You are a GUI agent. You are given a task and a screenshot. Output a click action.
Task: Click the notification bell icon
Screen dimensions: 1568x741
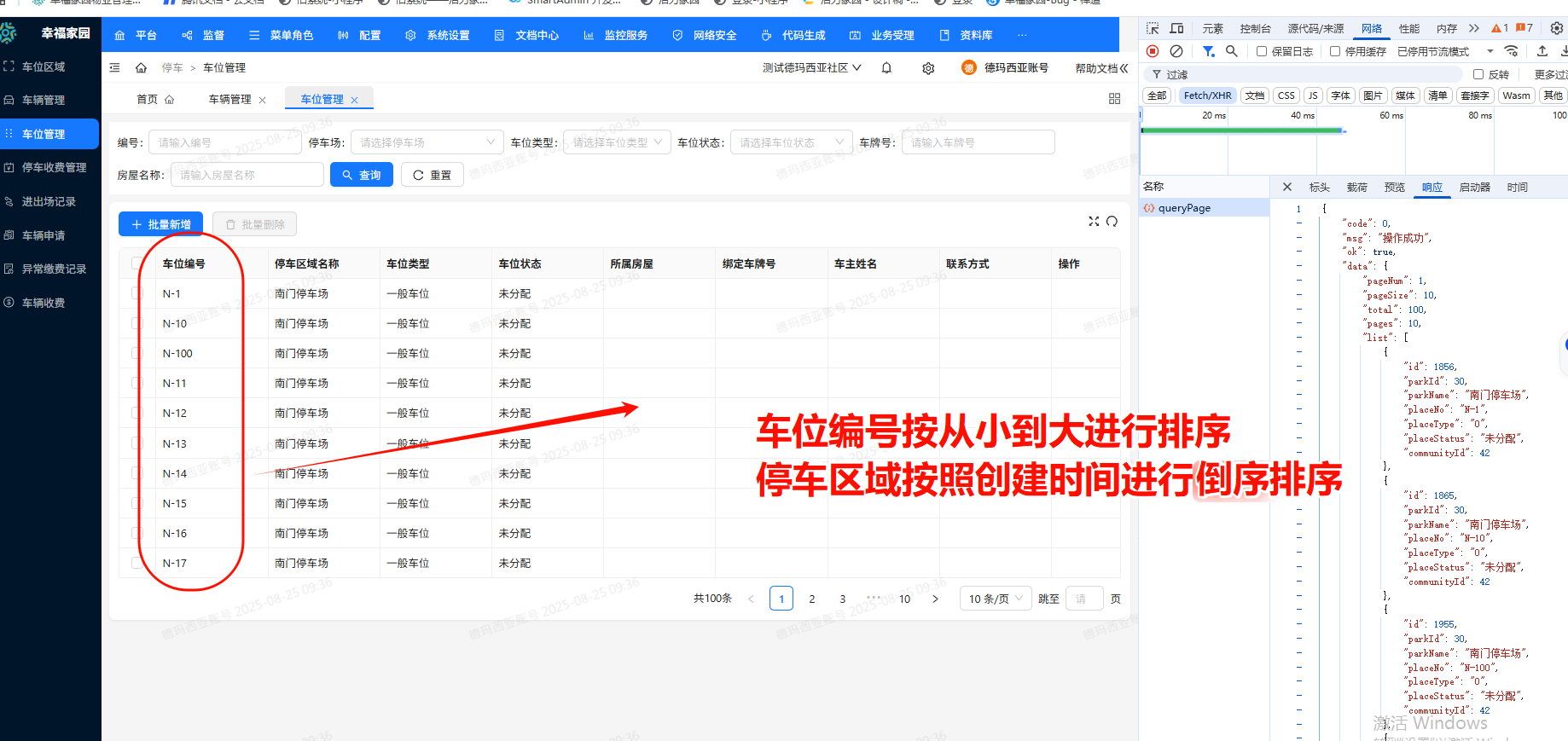click(886, 68)
